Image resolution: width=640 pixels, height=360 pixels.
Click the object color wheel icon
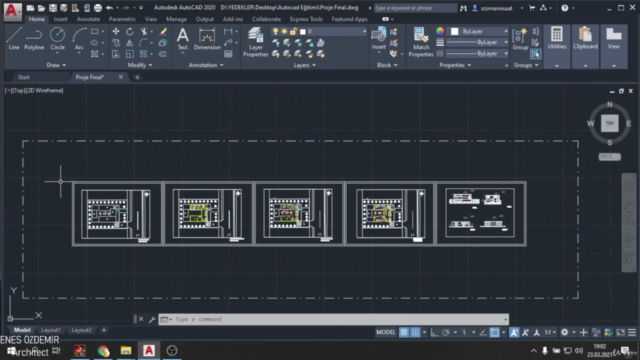(x=440, y=31)
